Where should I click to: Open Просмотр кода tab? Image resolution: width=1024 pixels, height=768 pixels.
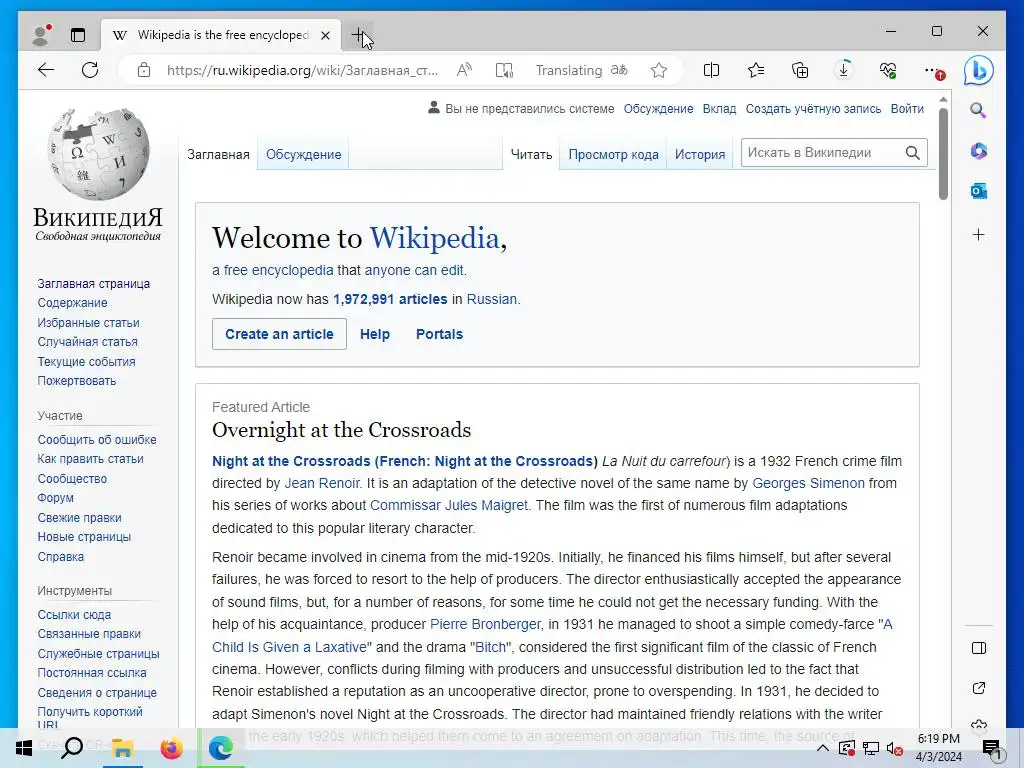click(x=613, y=155)
